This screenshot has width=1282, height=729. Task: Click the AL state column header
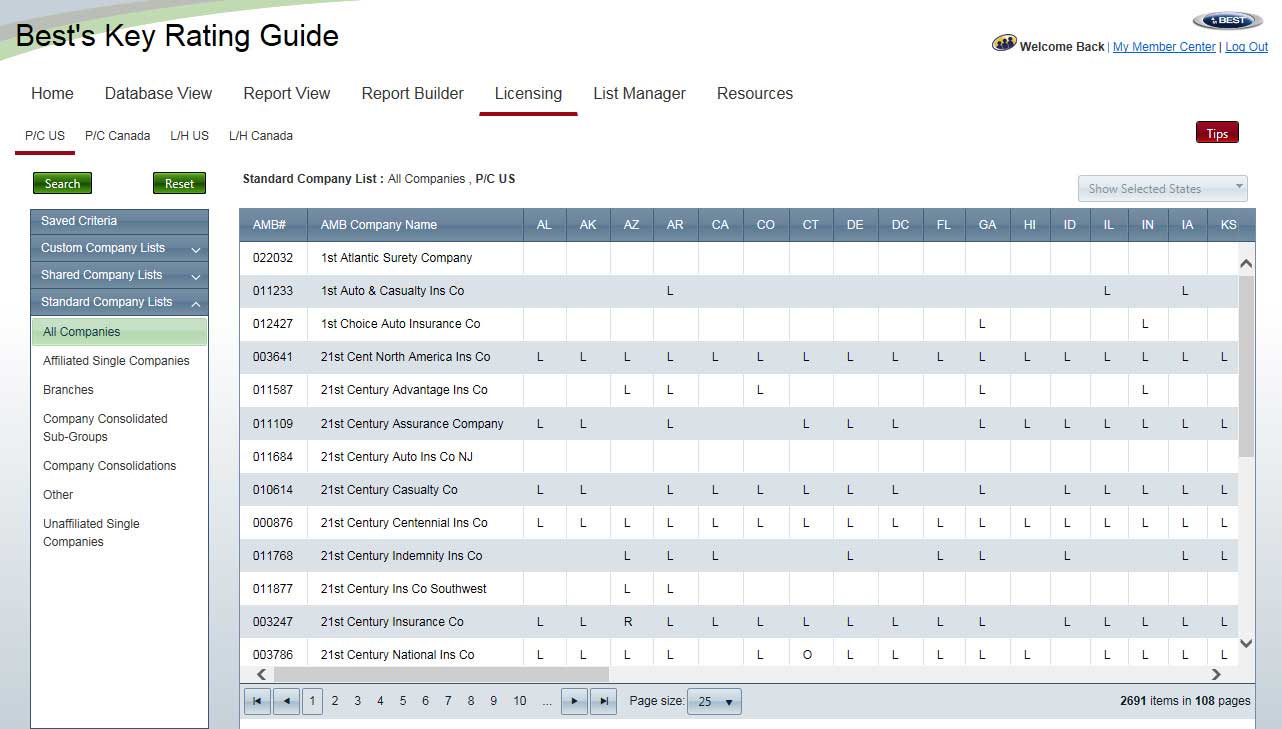point(544,224)
